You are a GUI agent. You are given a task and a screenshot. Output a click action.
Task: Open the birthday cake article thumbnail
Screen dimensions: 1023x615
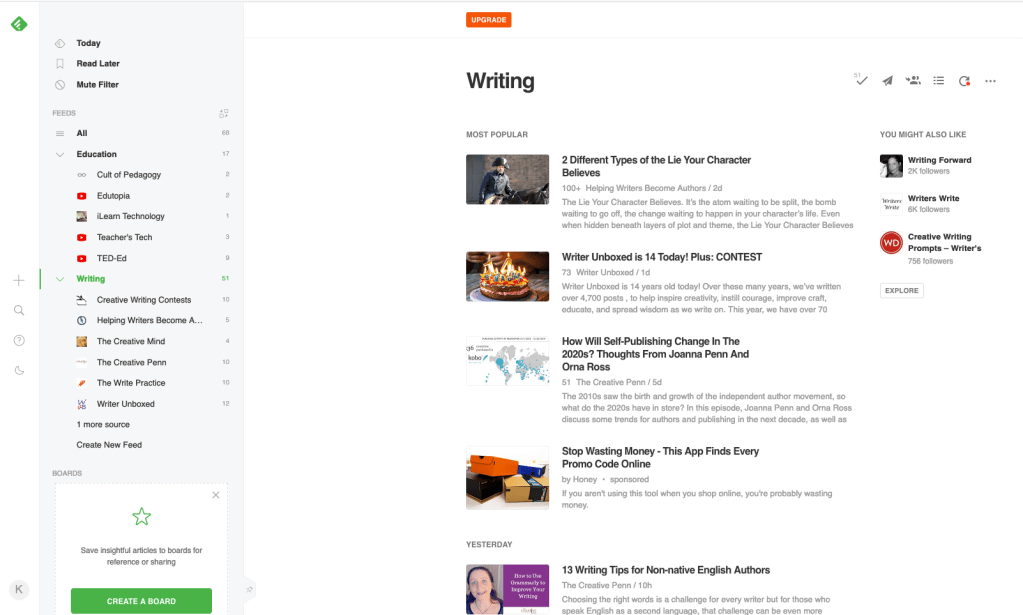tap(507, 276)
